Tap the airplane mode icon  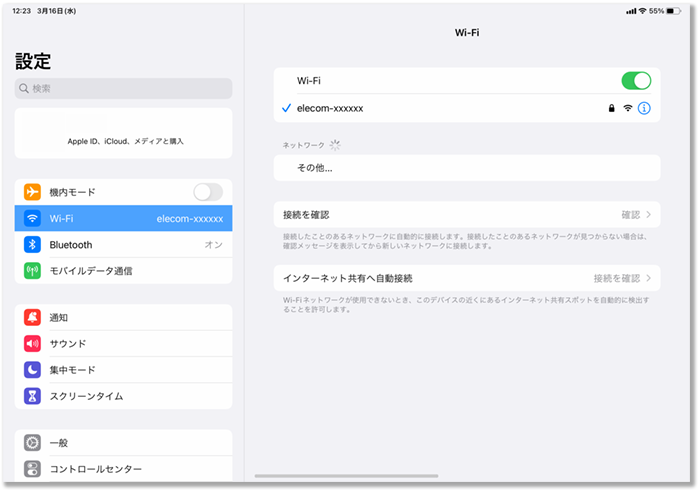(33, 192)
